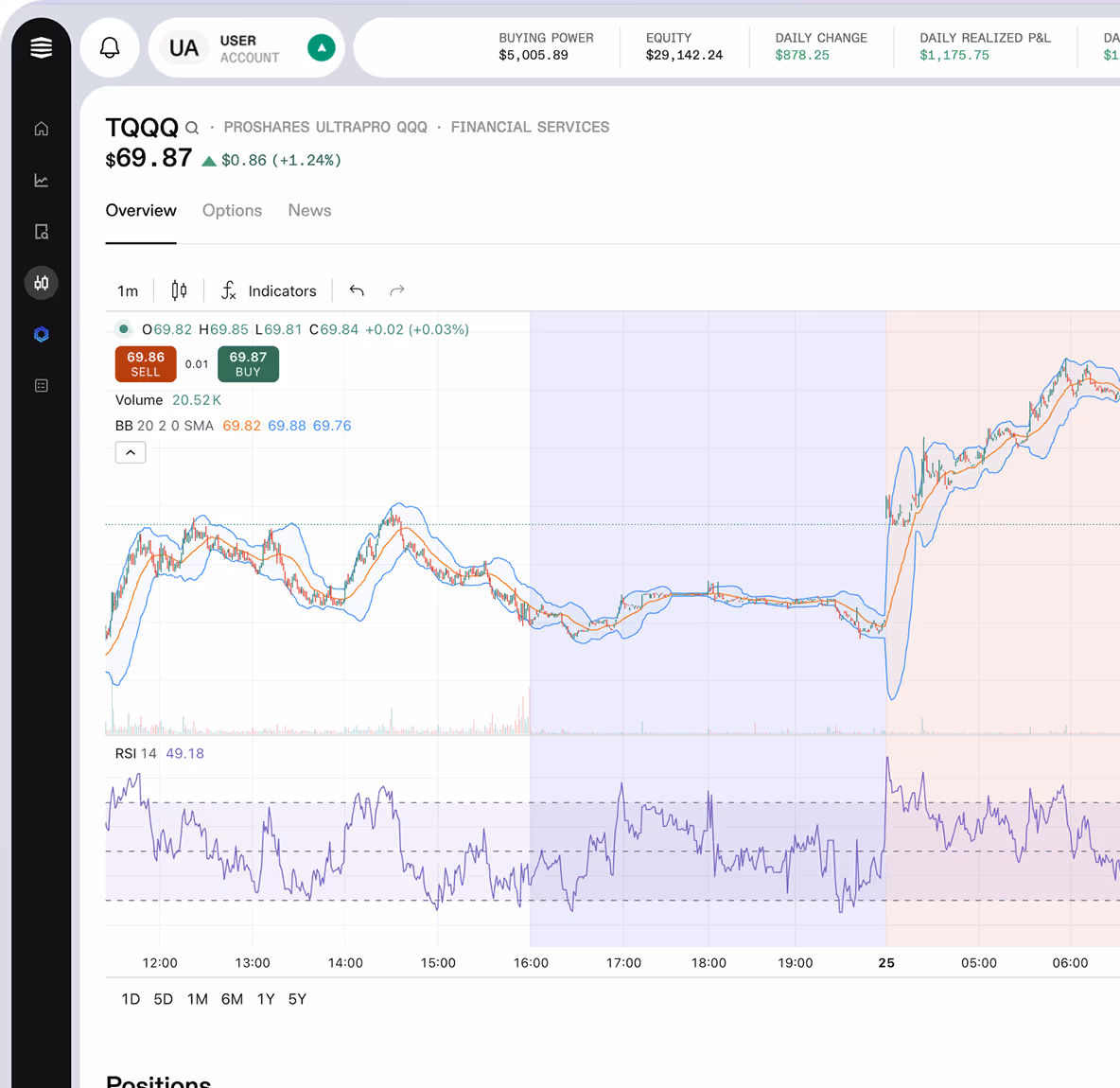Screen dimensions: 1120x1088
Task: Click green account status arrow icon
Action: pos(322,48)
